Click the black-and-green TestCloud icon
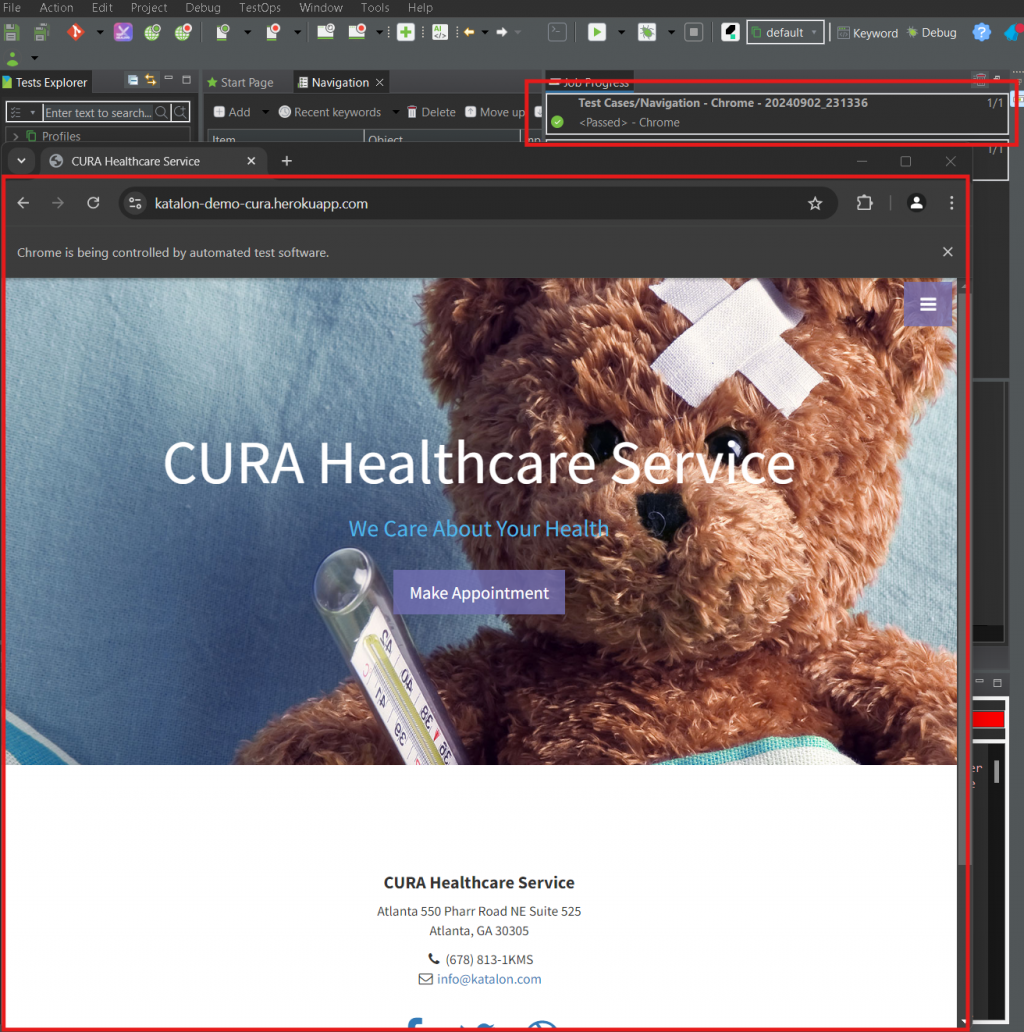This screenshot has width=1024, height=1032. (x=730, y=32)
